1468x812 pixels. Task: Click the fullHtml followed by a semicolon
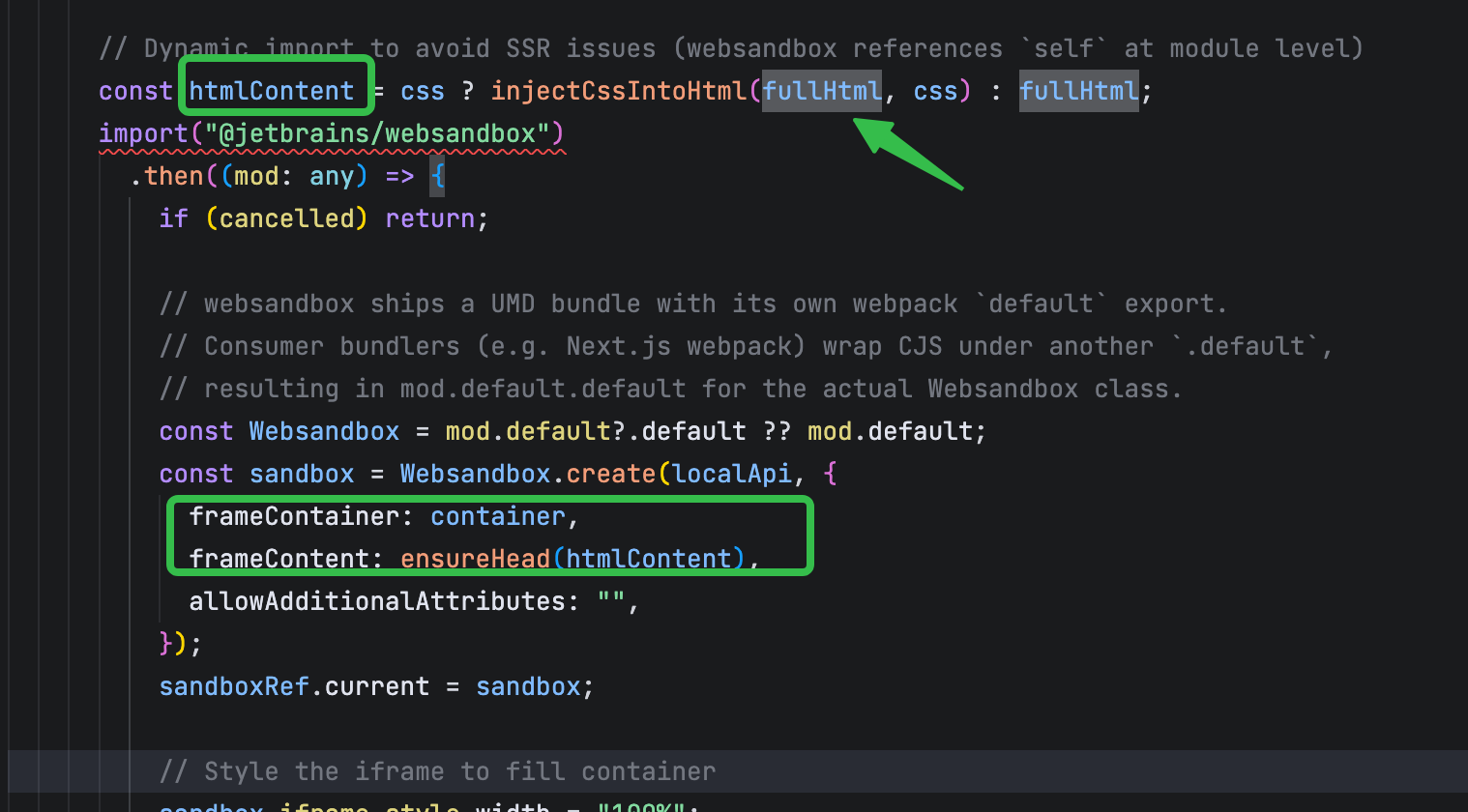click(1079, 91)
